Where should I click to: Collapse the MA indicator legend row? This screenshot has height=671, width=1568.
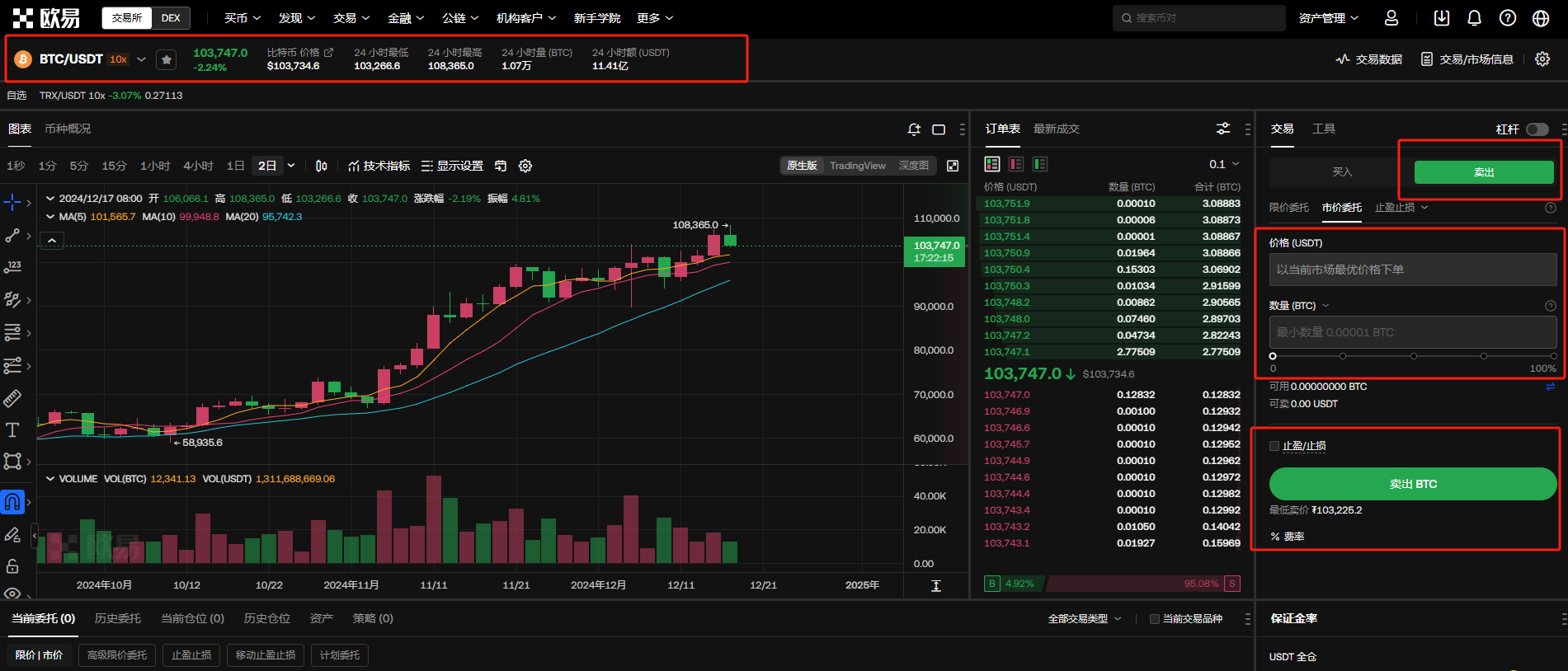[x=50, y=217]
